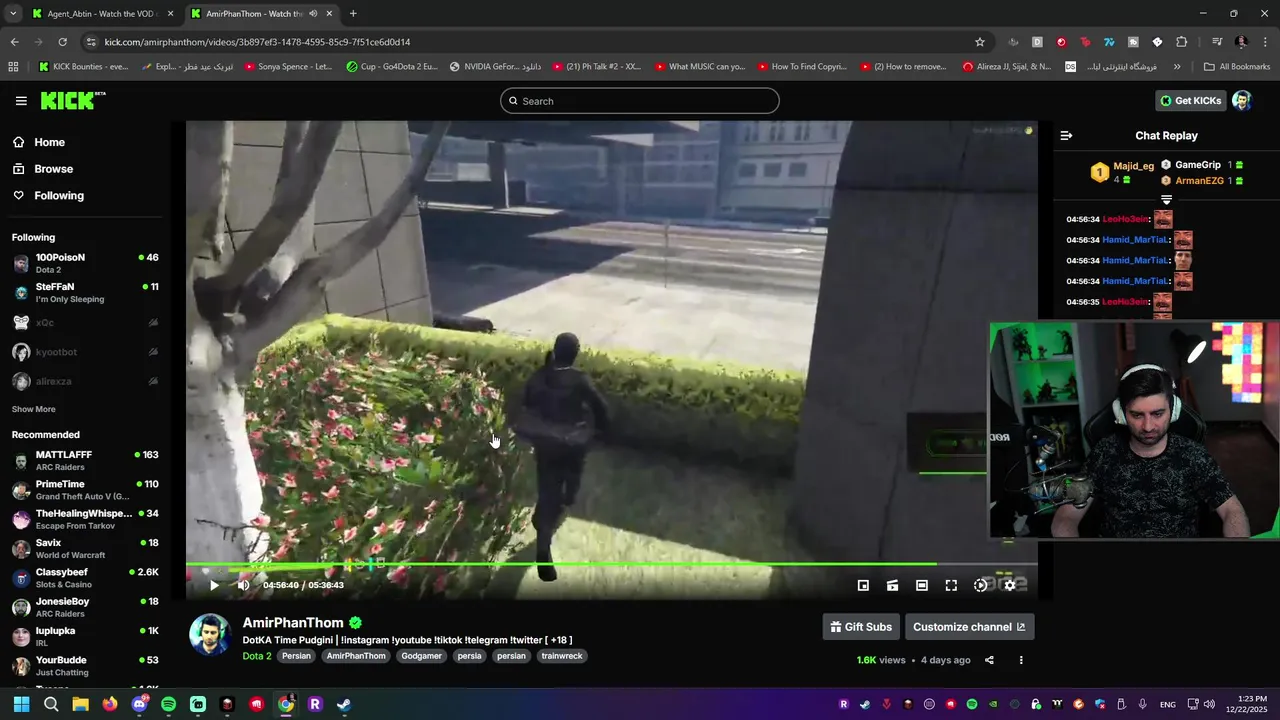Open Cup - Go4Dota 2 bookmark
This screenshot has width=1280, height=720.
point(392,67)
